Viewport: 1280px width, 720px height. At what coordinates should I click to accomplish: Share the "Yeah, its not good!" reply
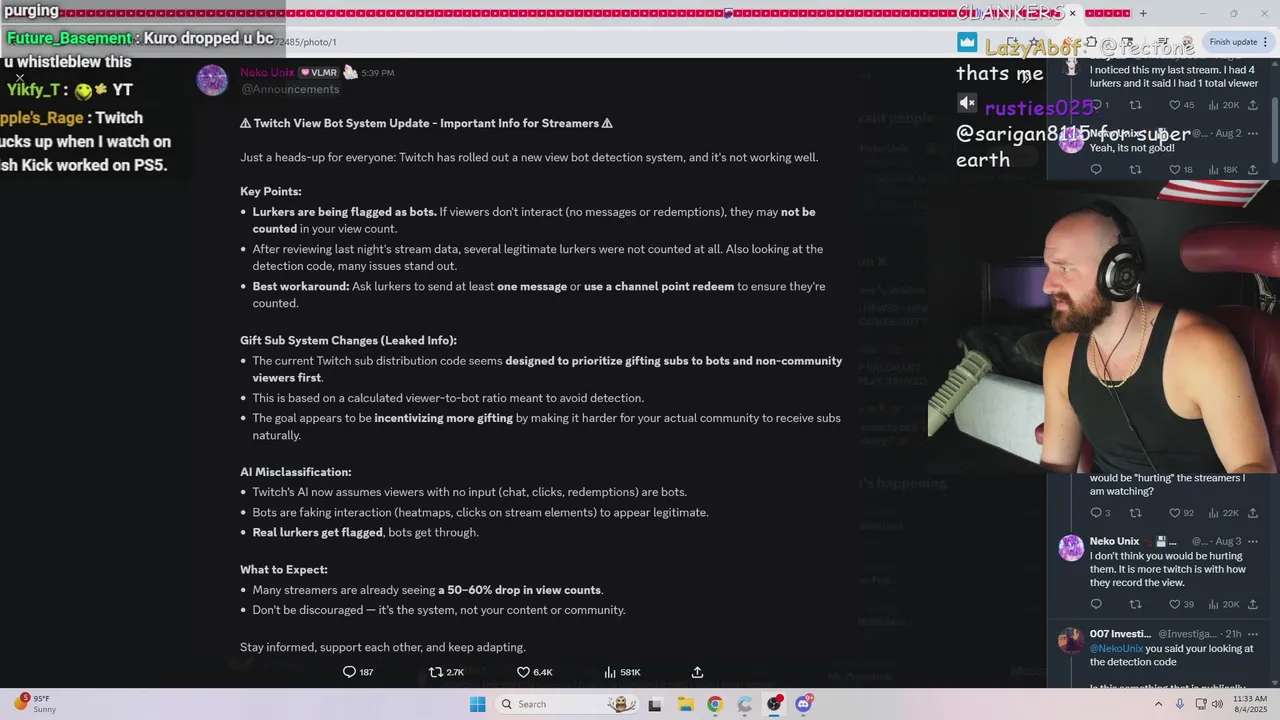tap(1253, 170)
